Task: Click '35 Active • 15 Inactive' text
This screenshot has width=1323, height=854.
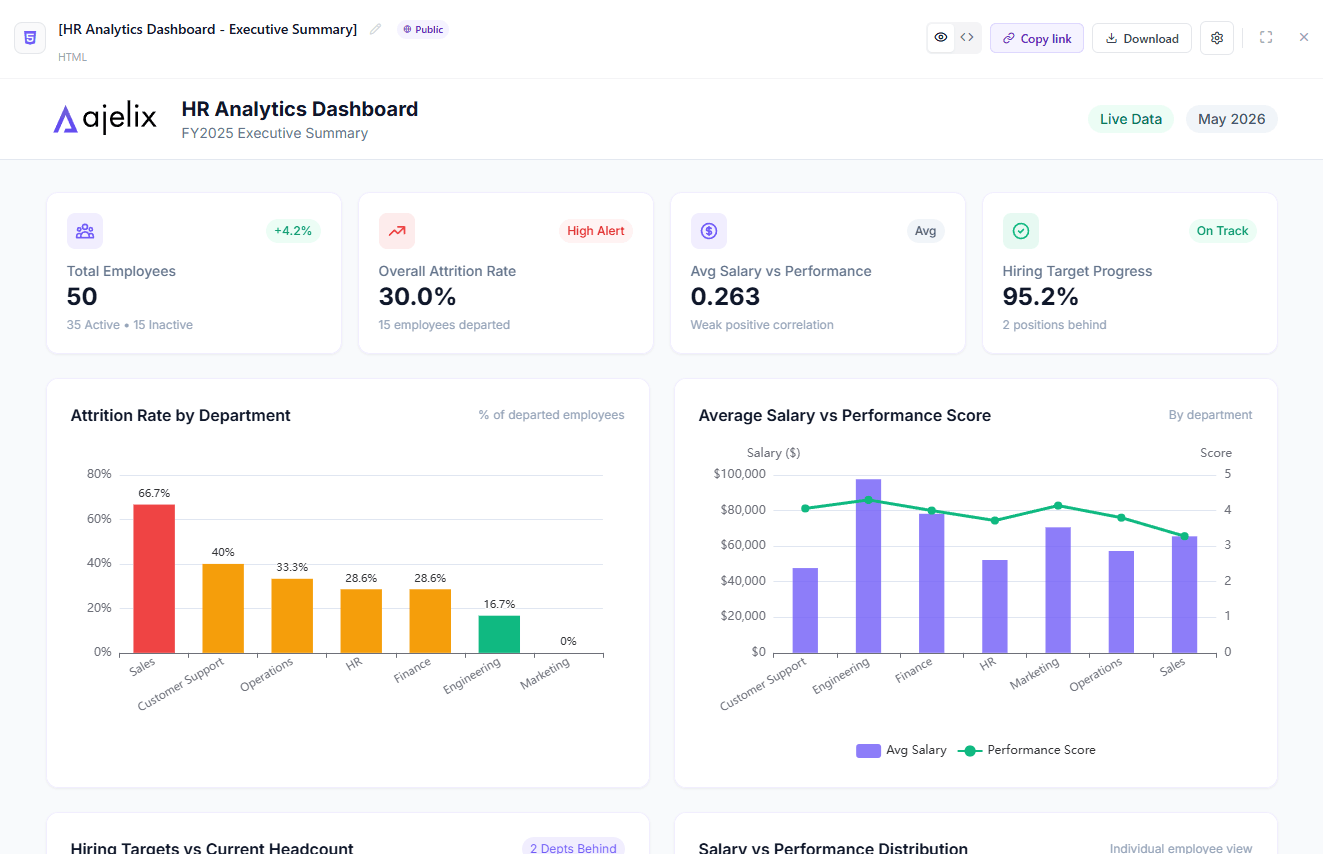Action: tap(130, 325)
